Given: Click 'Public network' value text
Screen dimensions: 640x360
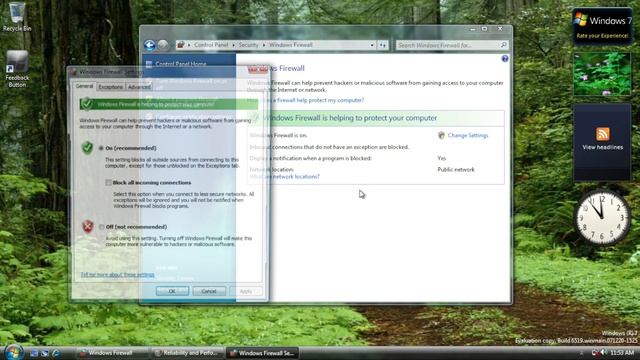Looking at the screenshot, I should (456, 170).
